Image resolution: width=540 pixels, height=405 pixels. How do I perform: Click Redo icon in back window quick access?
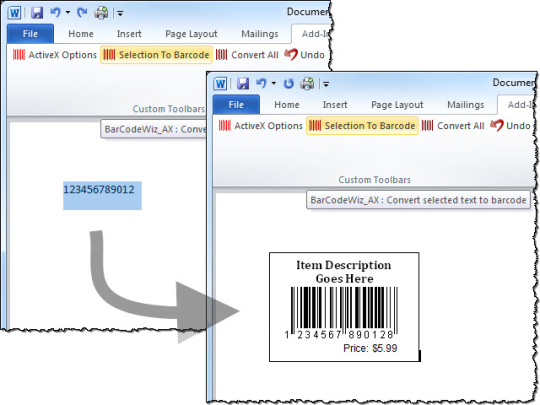point(82,13)
